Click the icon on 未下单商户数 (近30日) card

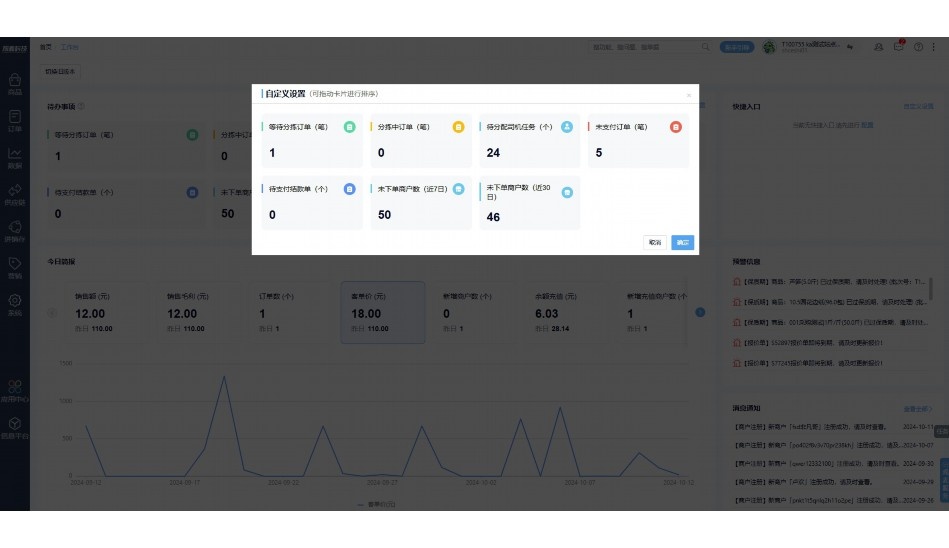point(567,191)
